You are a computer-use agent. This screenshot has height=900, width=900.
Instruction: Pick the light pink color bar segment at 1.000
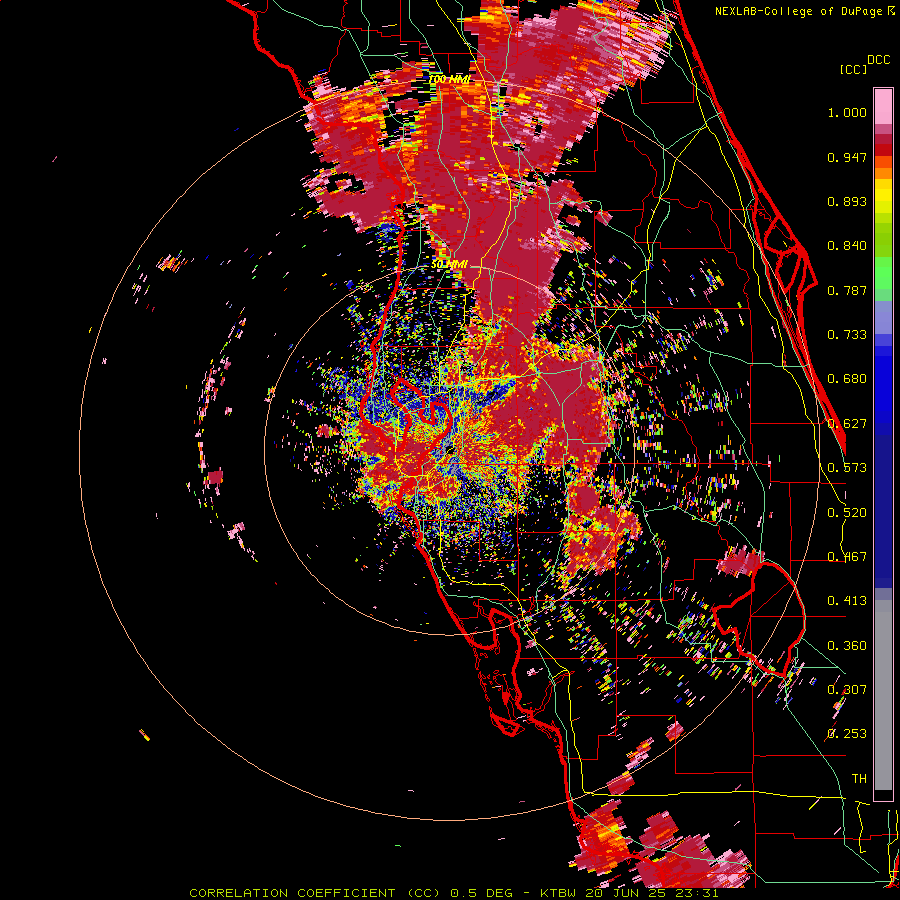(883, 107)
